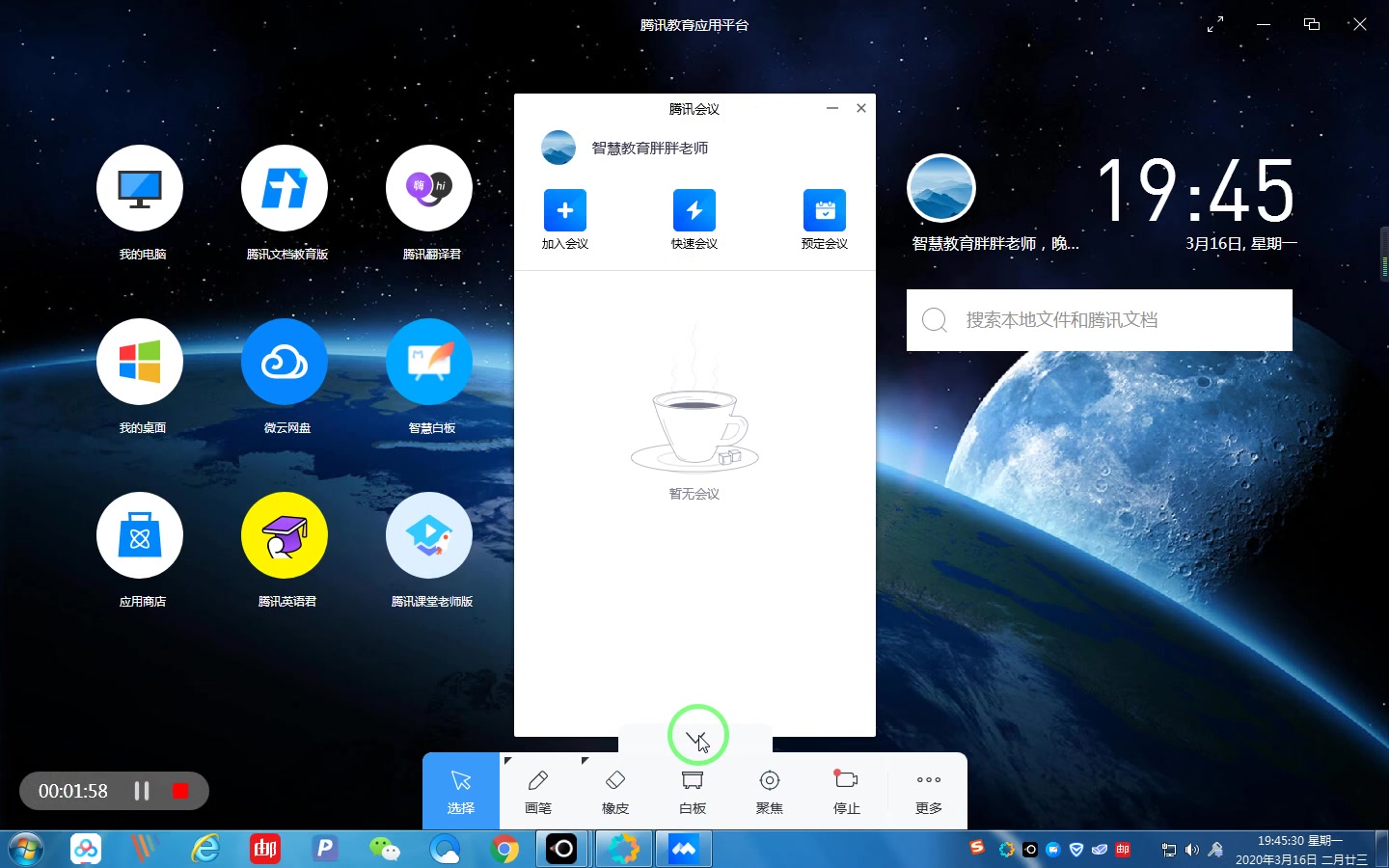Choose the 画笔 pen tool
1389x868 pixels.
tap(538, 791)
